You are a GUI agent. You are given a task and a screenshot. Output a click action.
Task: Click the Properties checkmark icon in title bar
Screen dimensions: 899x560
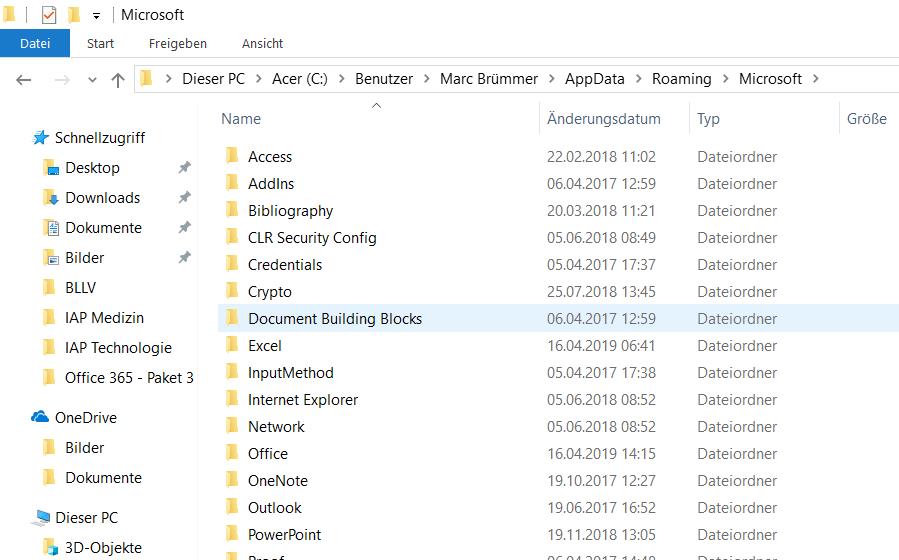click(x=49, y=14)
